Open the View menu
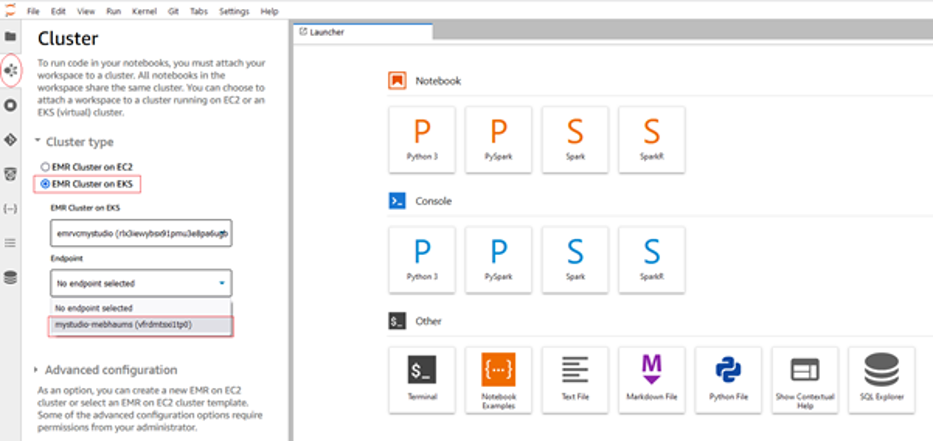 coord(86,11)
